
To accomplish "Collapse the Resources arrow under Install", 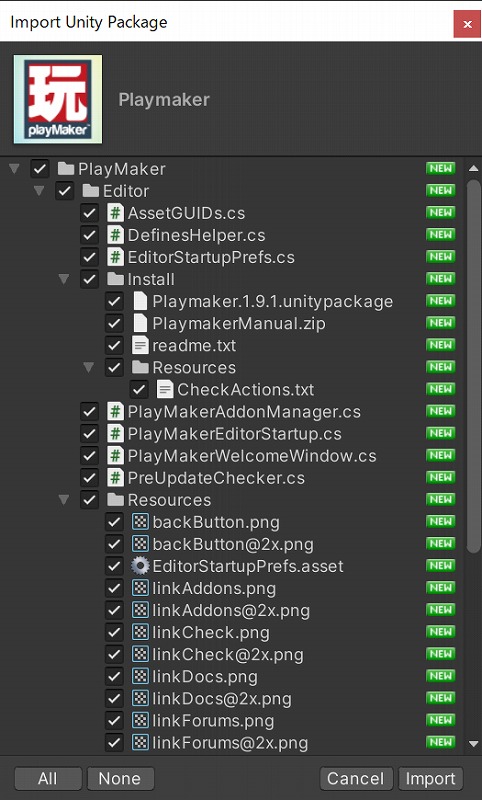I will click(x=89, y=367).
